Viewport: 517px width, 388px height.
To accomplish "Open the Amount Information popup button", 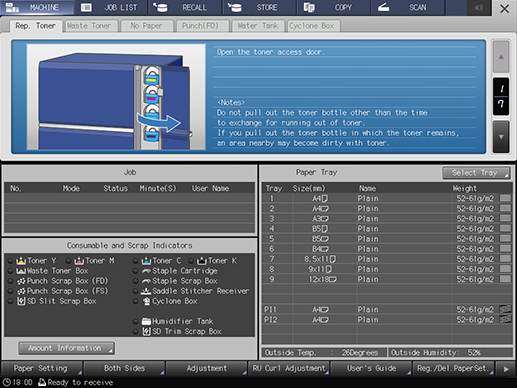I will click(x=66, y=348).
